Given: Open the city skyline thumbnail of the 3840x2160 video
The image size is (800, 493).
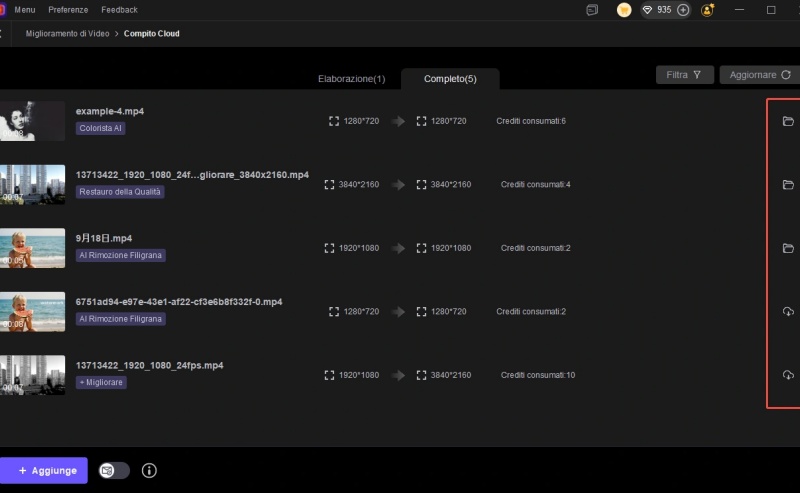Looking at the screenshot, I should tap(32, 184).
